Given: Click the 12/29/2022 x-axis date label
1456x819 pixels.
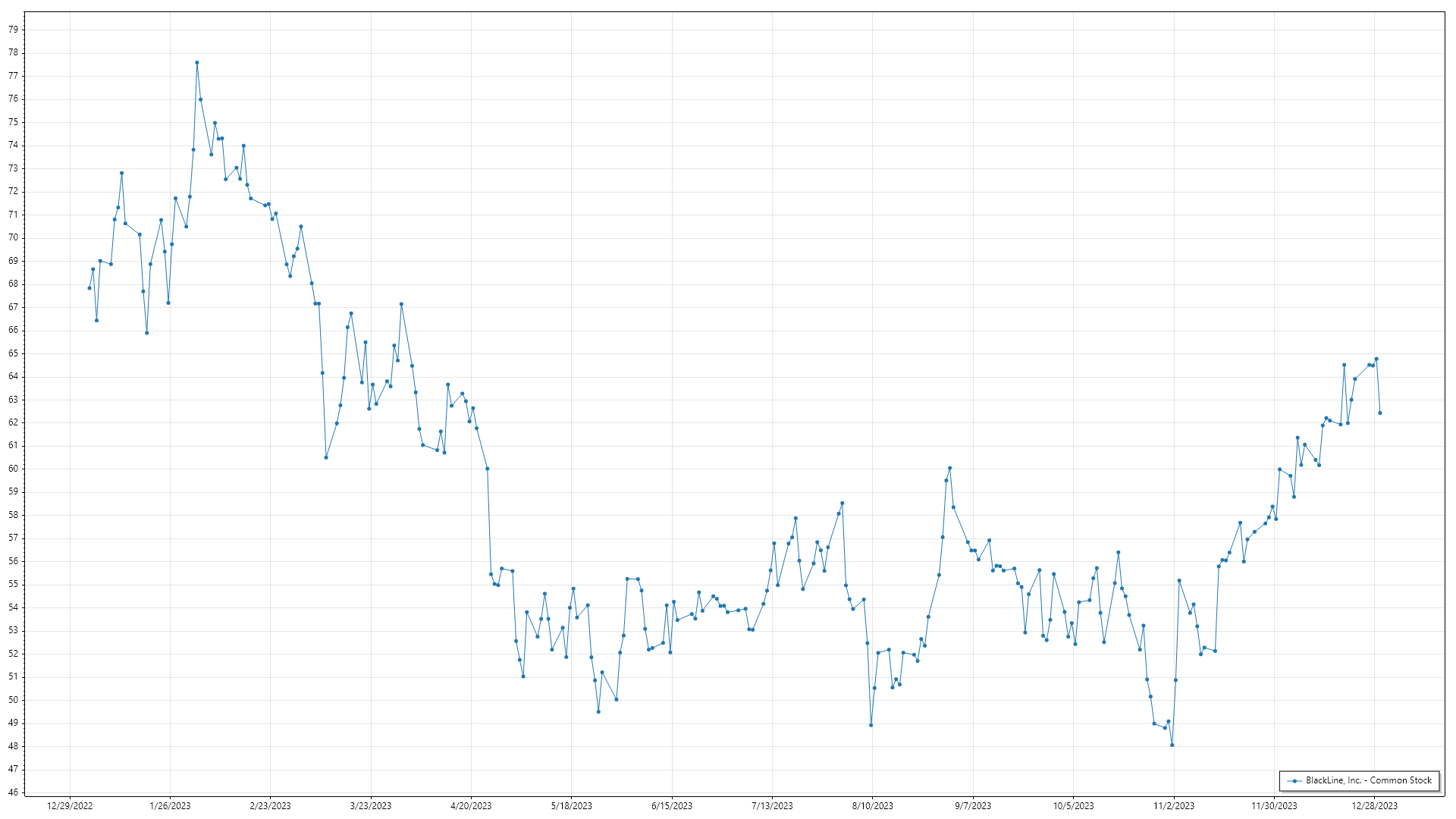Looking at the screenshot, I should [x=70, y=806].
